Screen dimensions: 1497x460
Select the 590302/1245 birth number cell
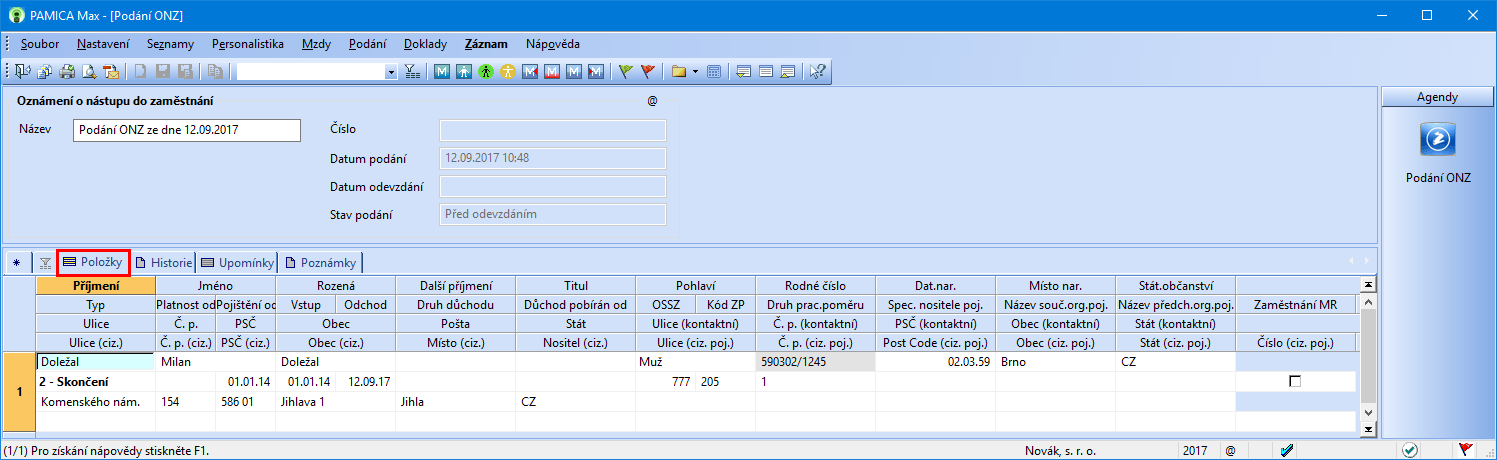(815, 362)
